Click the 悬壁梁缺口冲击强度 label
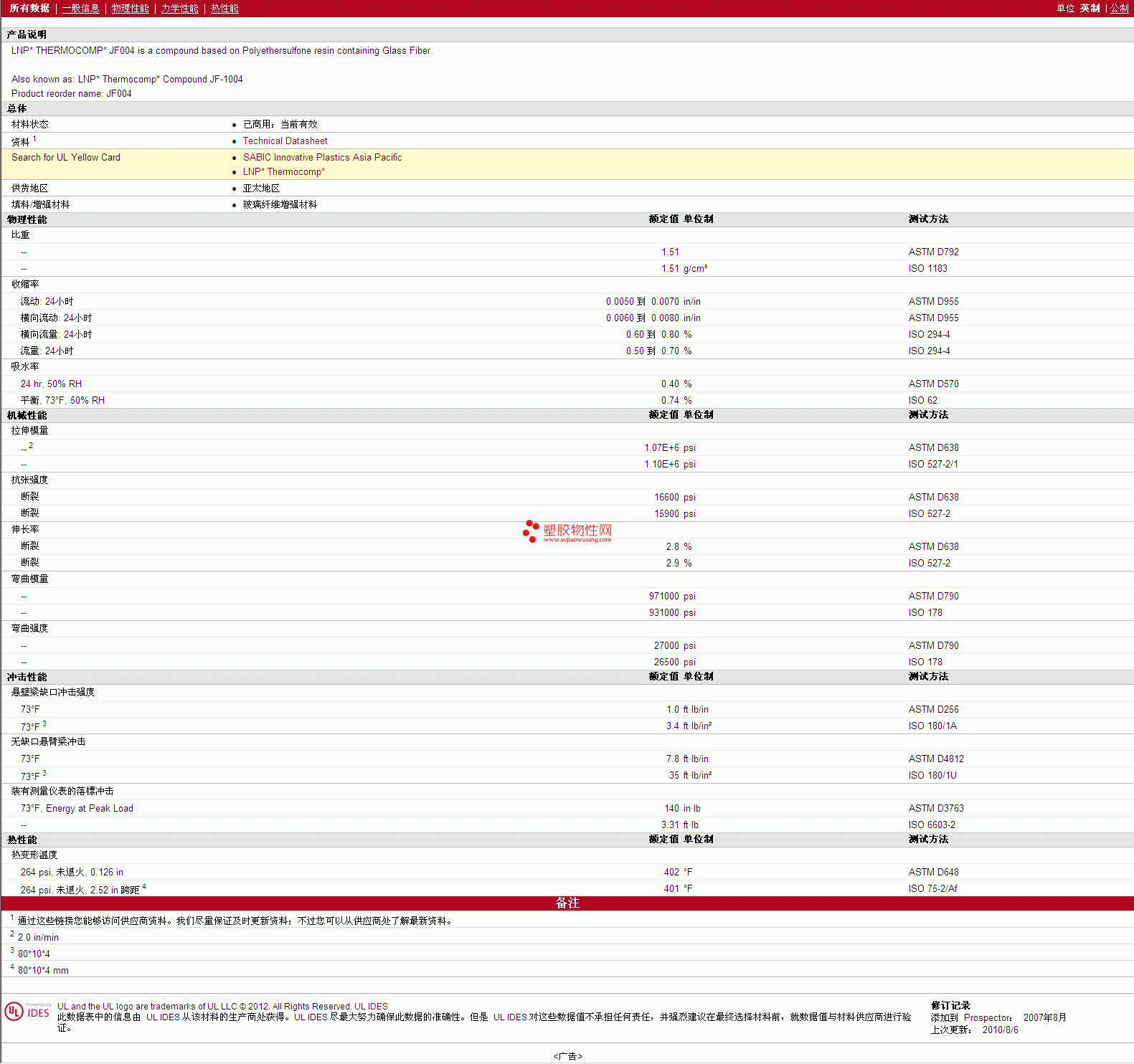Viewport: 1134px width, 1064px height. coord(53,693)
